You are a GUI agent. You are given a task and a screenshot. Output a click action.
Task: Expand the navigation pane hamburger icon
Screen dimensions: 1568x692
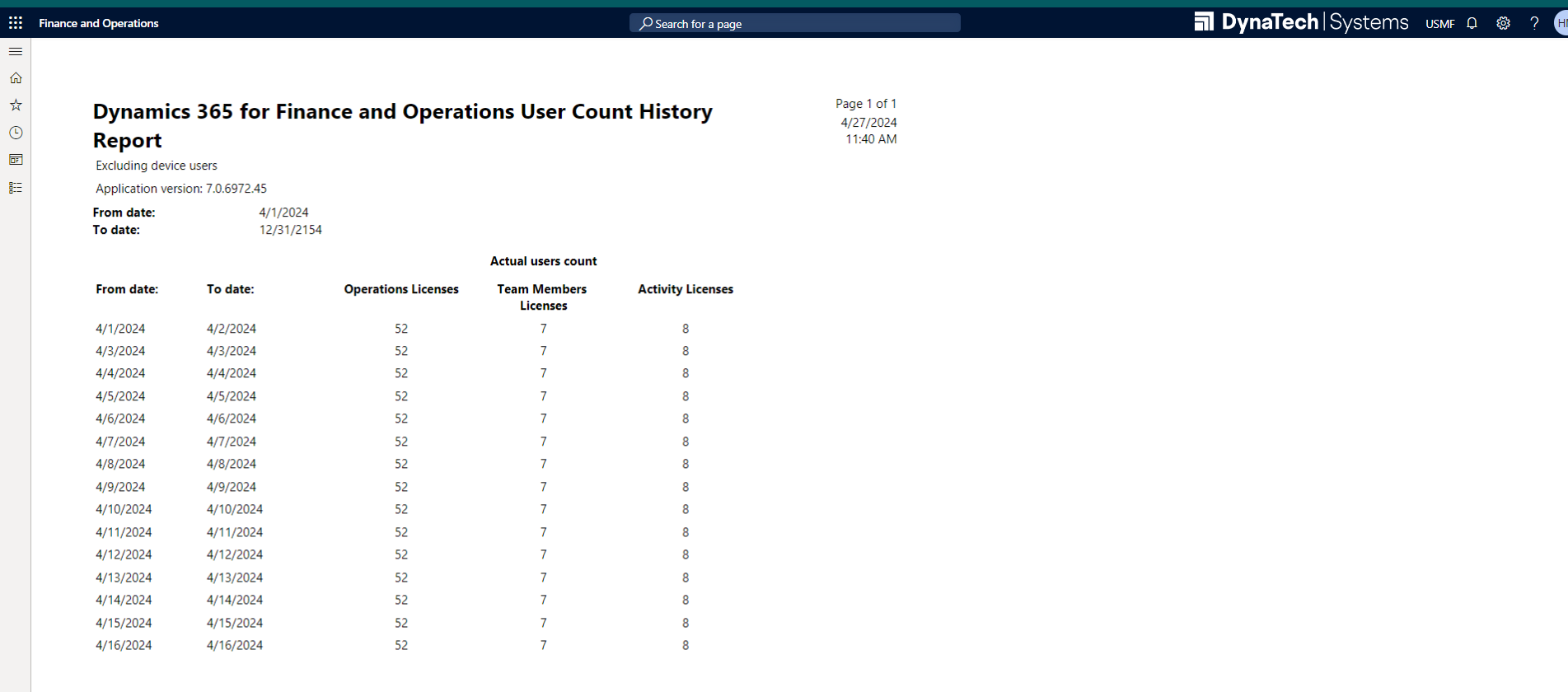point(16,51)
